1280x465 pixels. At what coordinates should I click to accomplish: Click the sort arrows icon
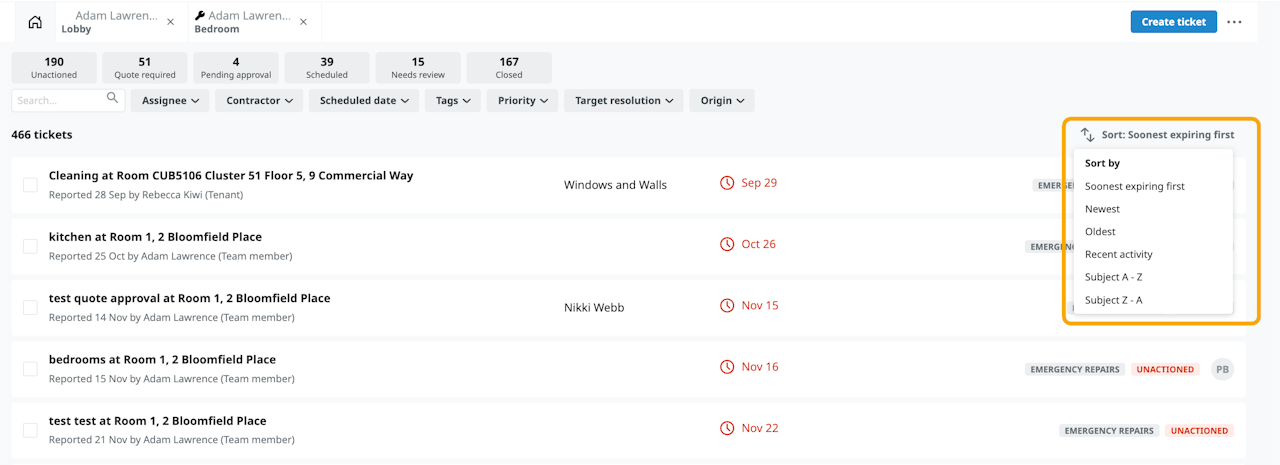[x=1087, y=135]
